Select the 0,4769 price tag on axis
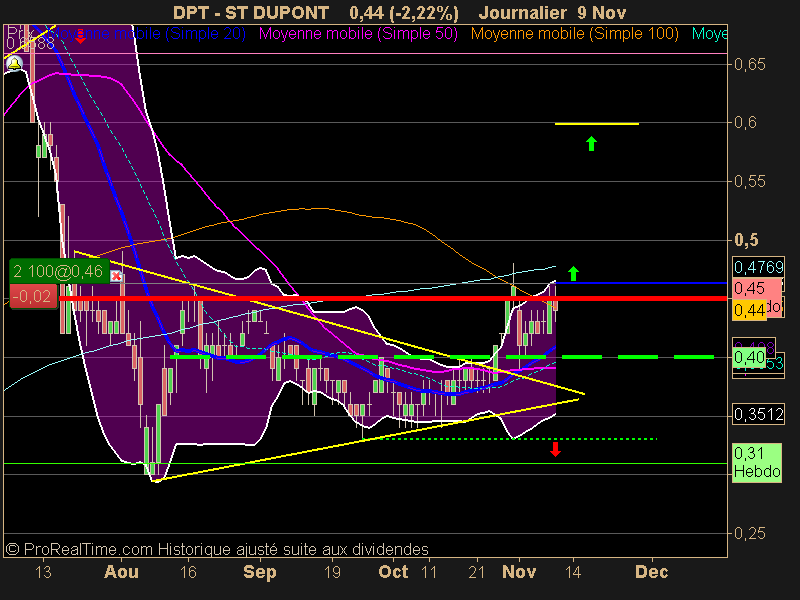 [x=758, y=267]
